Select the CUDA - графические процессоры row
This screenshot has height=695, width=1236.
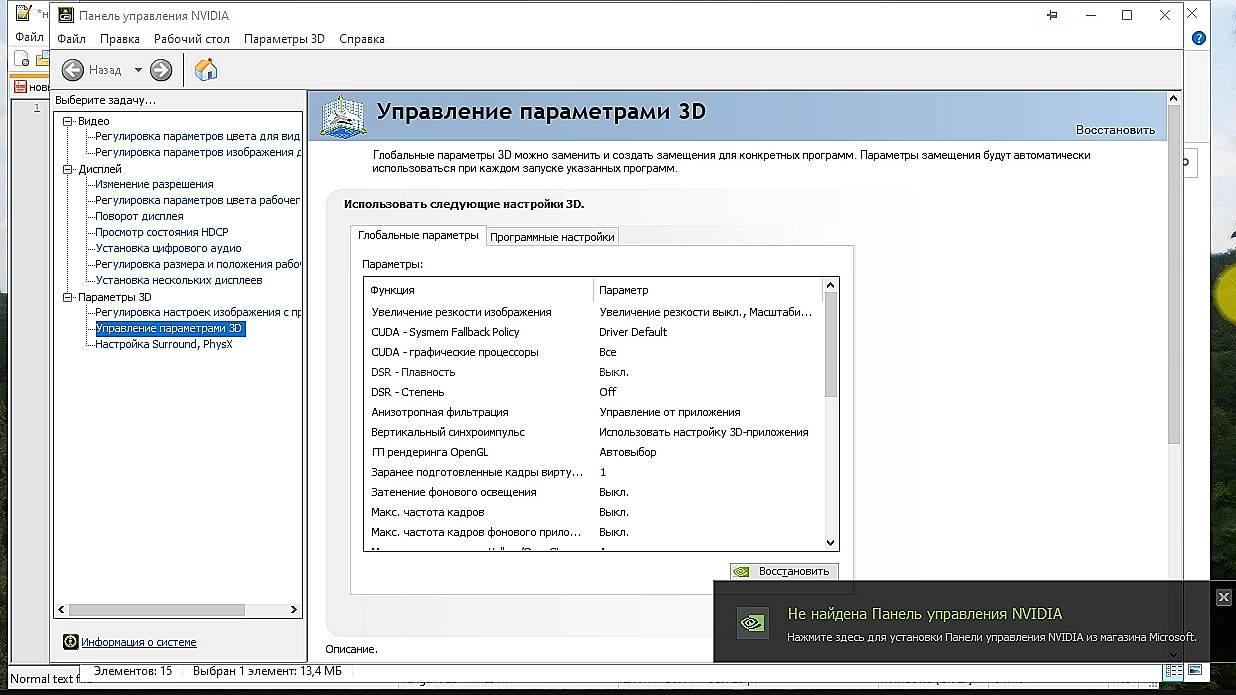pyautogui.click(x=593, y=352)
